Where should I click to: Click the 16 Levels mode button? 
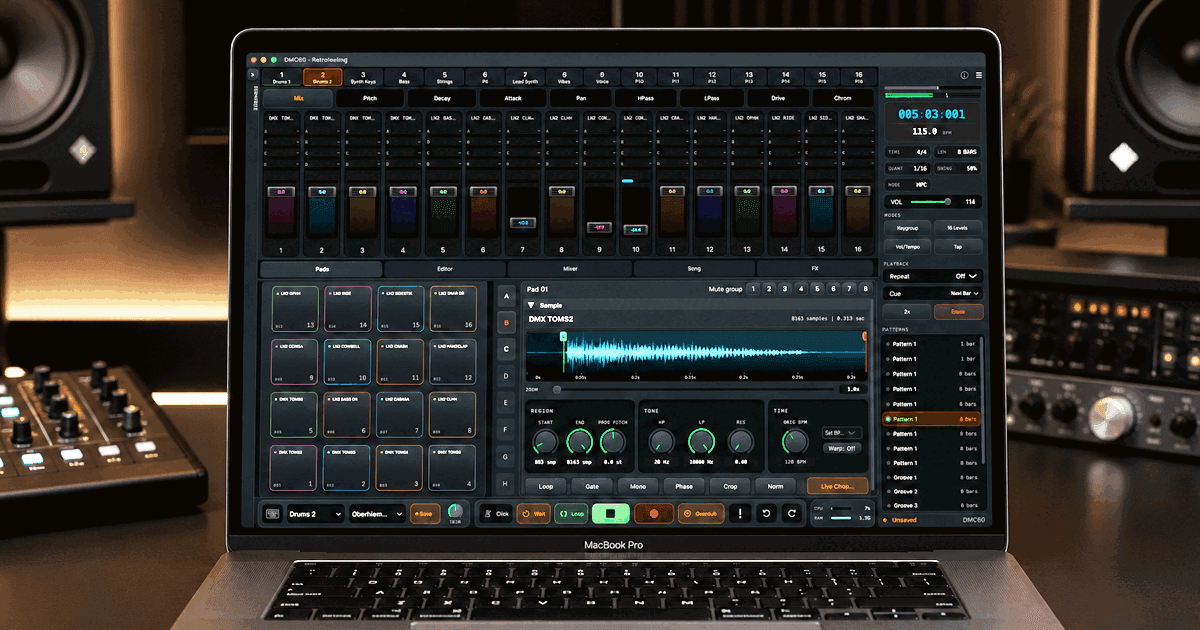click(x=958, y=228)
